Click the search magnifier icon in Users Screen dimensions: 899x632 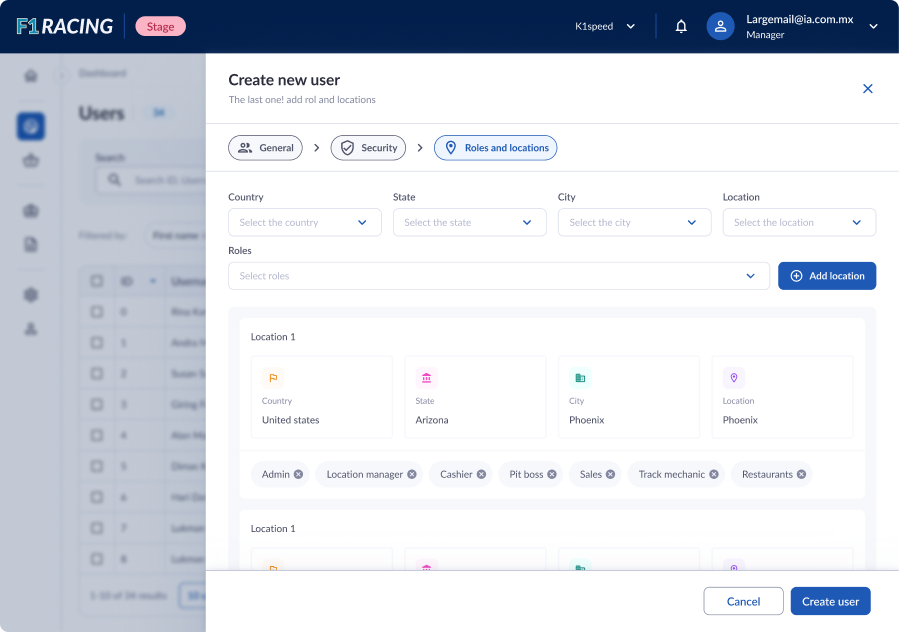click(115, 180)
